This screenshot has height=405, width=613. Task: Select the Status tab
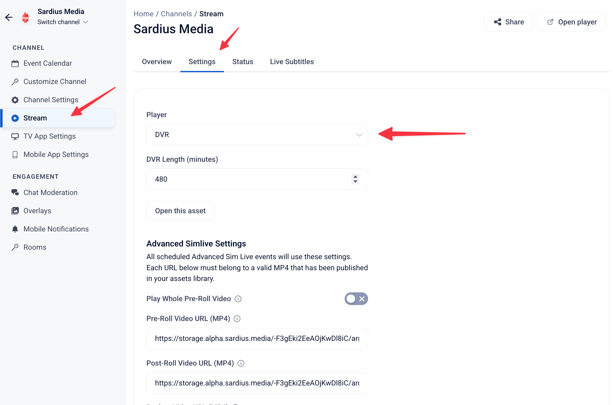tap(242, 62)
